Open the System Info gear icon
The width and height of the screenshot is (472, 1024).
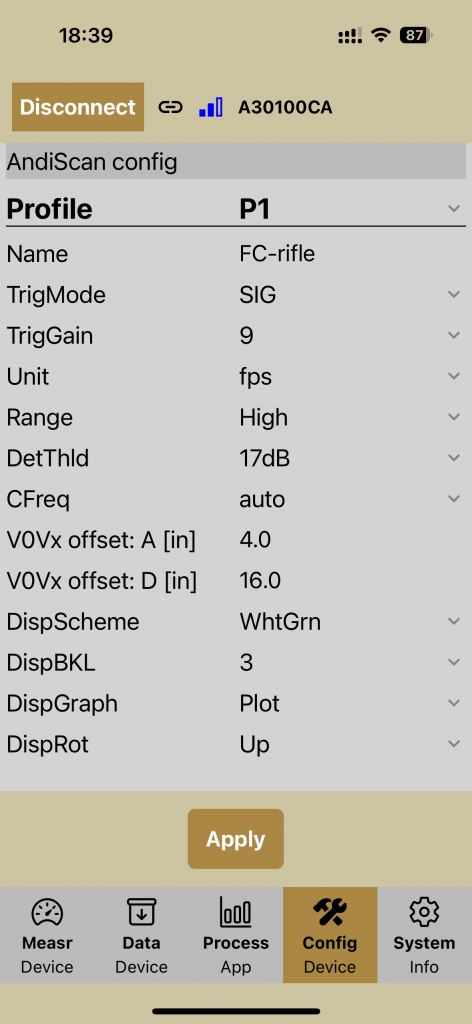[424, 912]
